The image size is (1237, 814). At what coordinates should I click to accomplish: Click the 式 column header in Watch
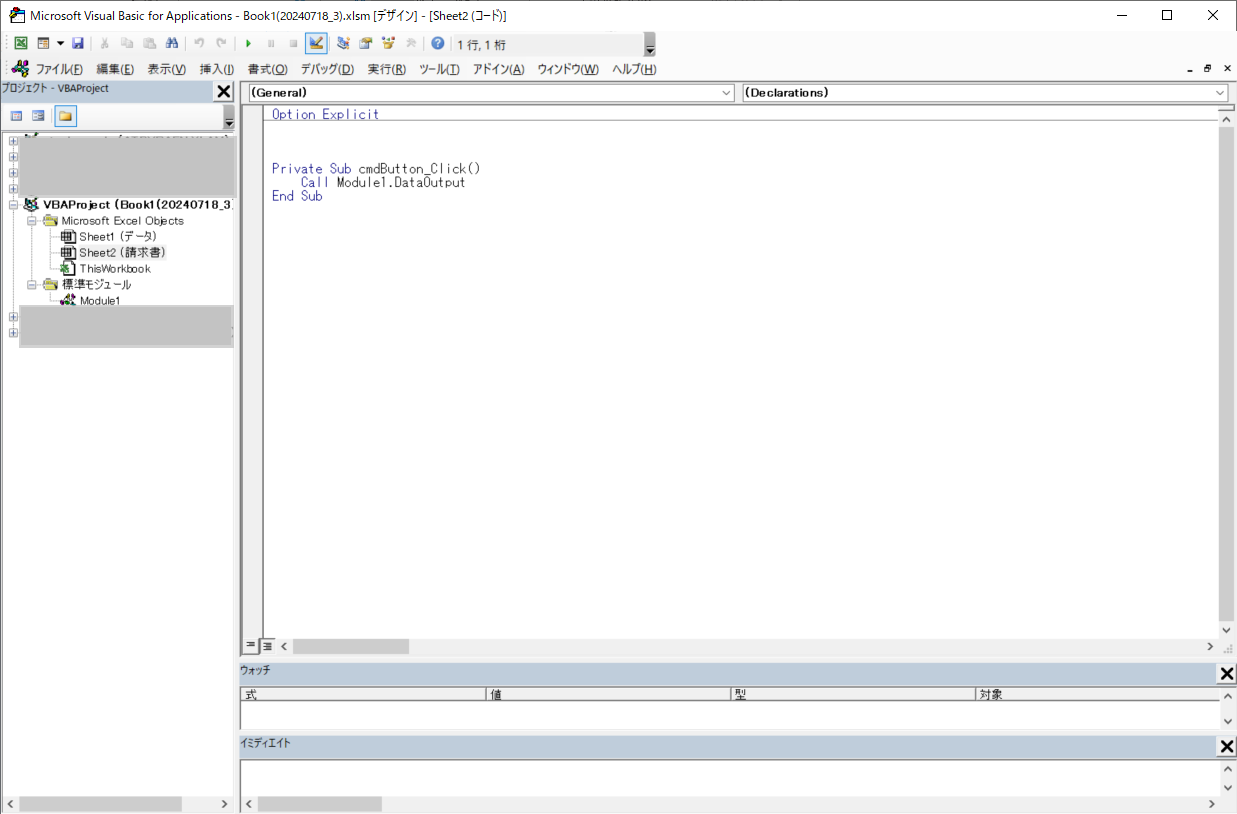pos(363,694)
